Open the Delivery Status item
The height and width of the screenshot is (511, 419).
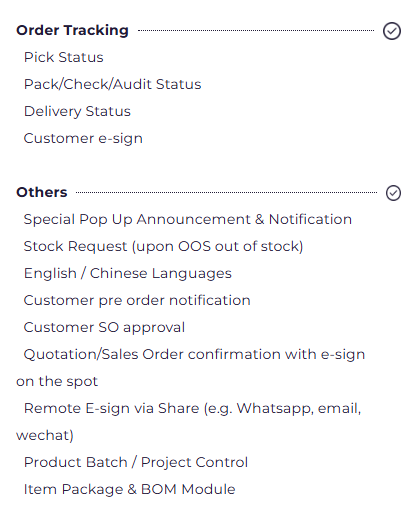pos(77,111)
